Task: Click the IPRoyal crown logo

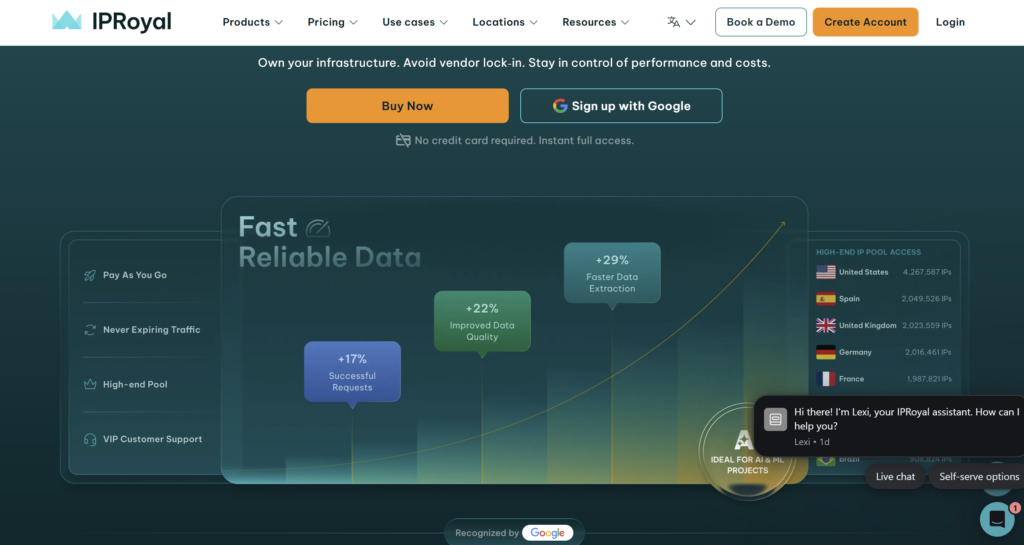Action: pos(67,21)
